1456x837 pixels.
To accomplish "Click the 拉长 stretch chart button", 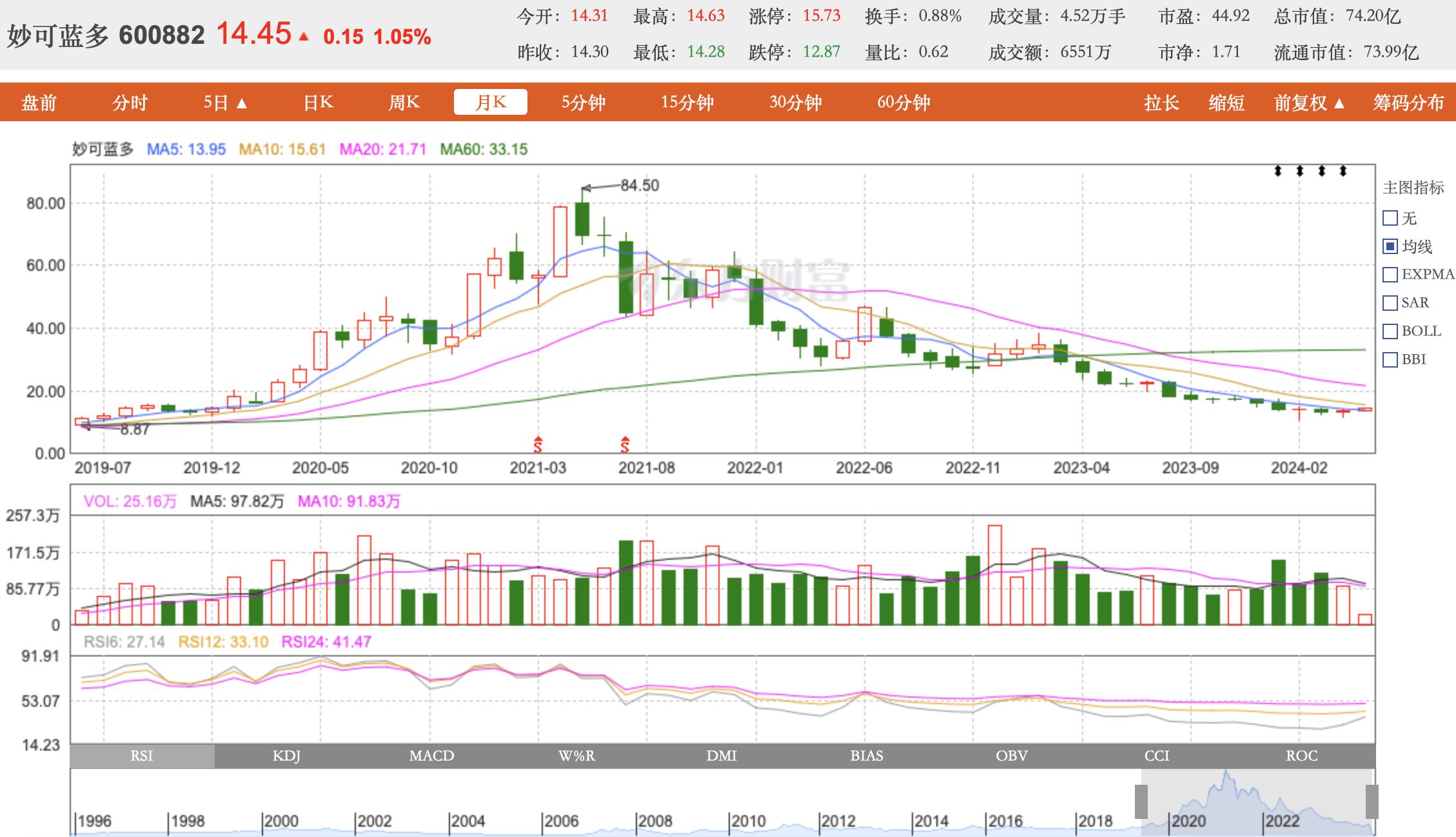I will coord(1161,103).
